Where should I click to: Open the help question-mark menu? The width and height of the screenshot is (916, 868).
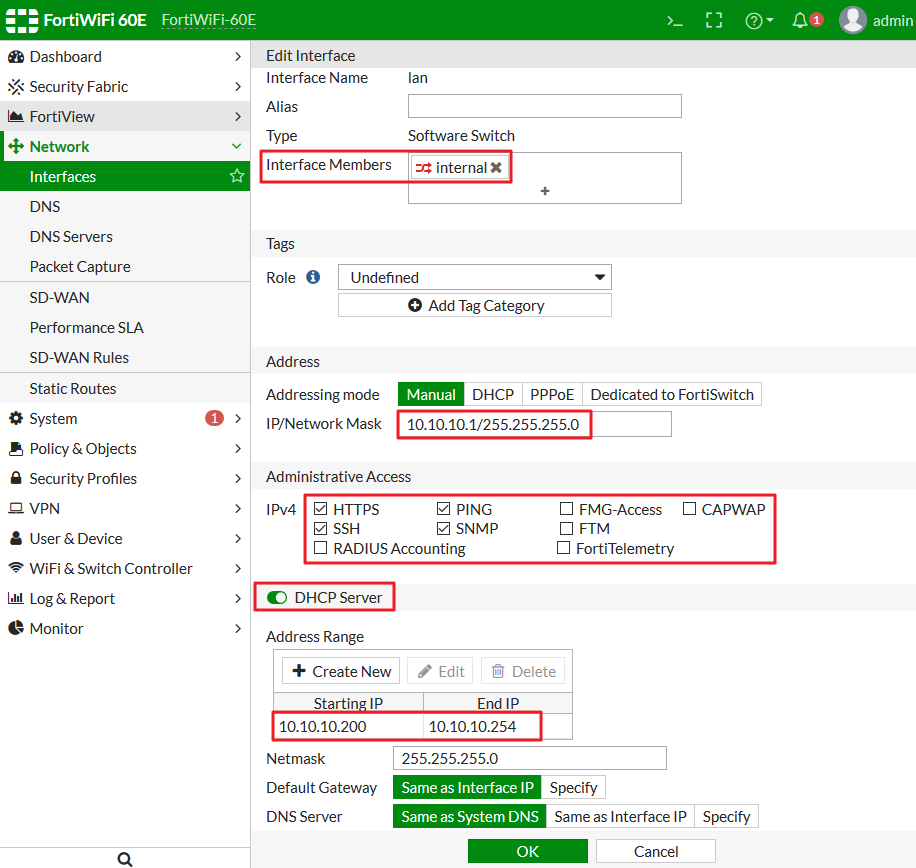(759, 21)
